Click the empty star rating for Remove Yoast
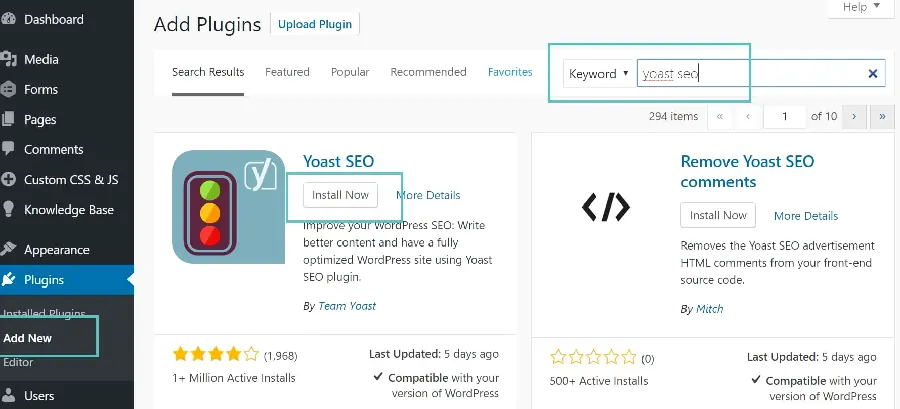 click(593, 357)
